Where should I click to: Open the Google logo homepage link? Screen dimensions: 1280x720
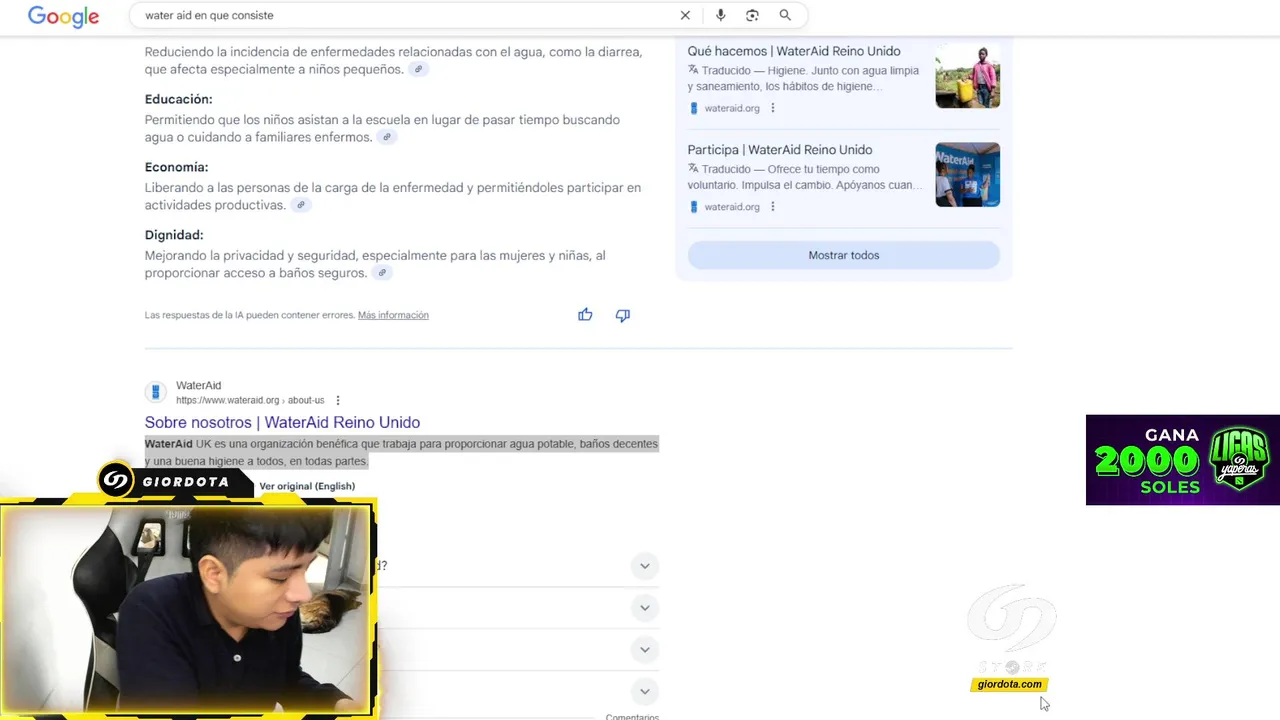pyautogui.click(x=63, y=17)
